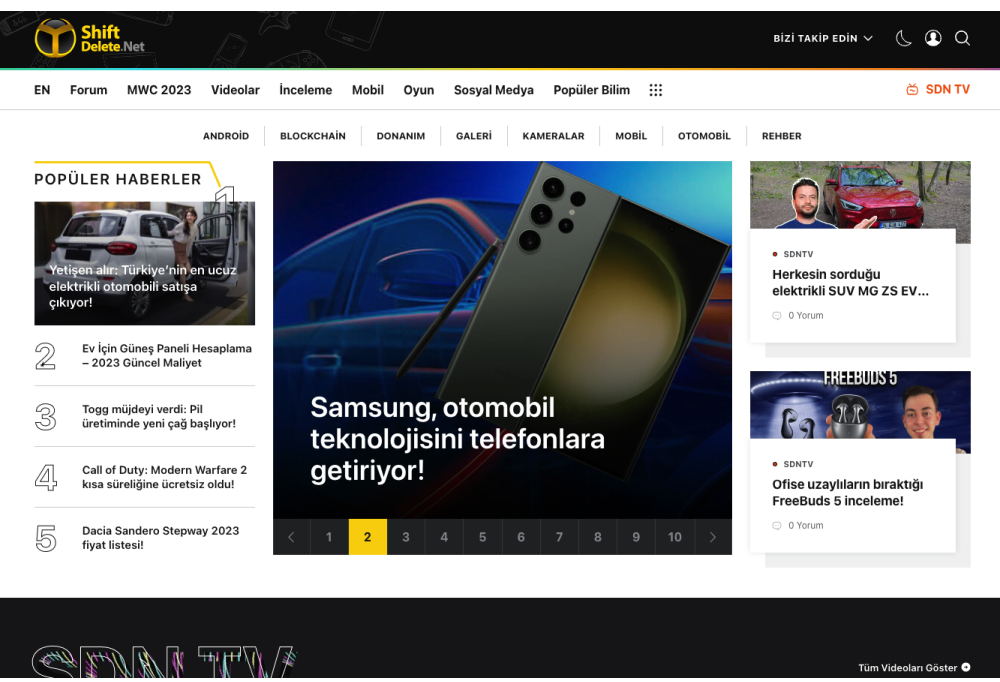
Task: Jump to slide 5 in the slider
Action: pos(482,537)
